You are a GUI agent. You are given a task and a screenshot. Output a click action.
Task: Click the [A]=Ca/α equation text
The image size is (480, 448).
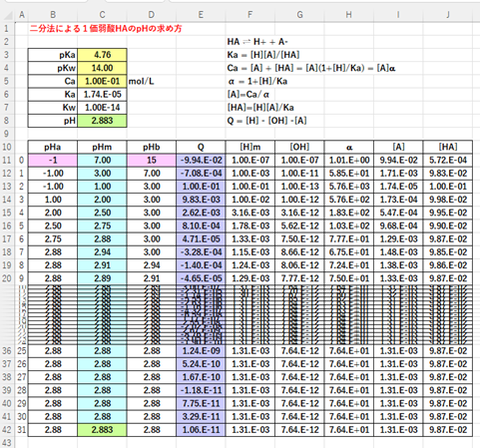248,94
